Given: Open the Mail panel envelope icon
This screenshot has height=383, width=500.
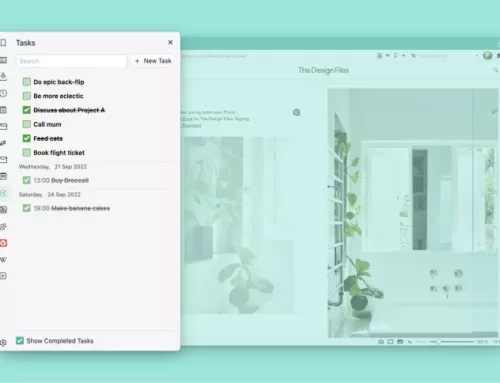Looking at the screenshot, I should click(x=3, y=160).
